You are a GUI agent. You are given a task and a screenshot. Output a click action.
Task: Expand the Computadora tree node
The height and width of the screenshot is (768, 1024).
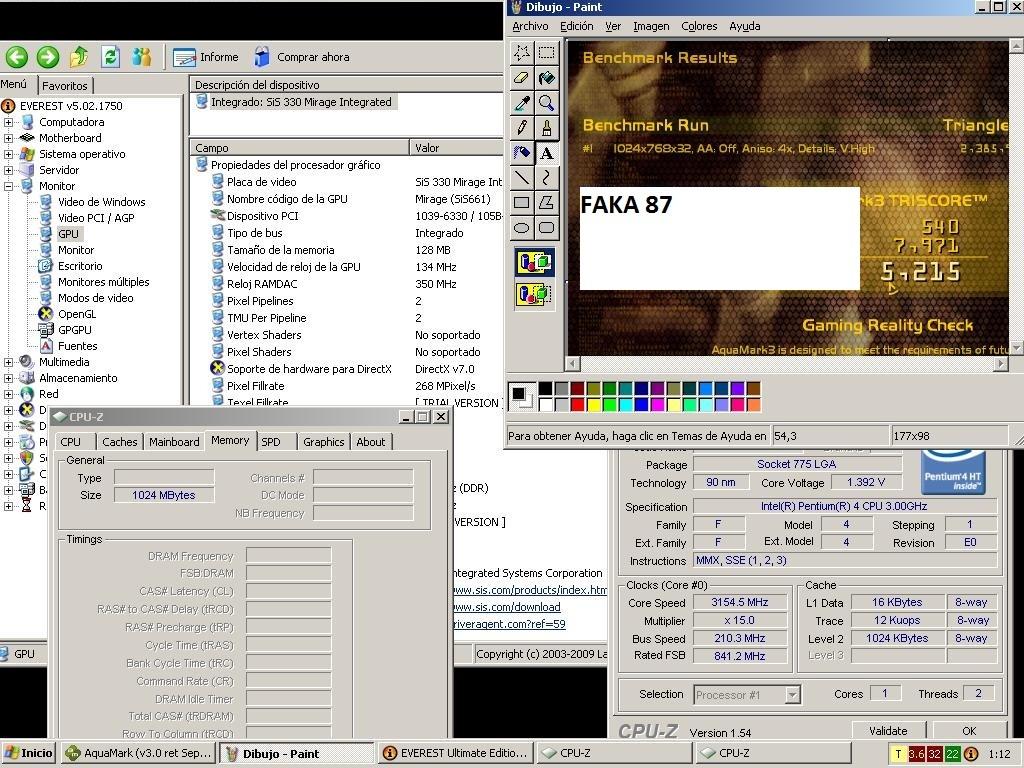click(x=8, y=122)
